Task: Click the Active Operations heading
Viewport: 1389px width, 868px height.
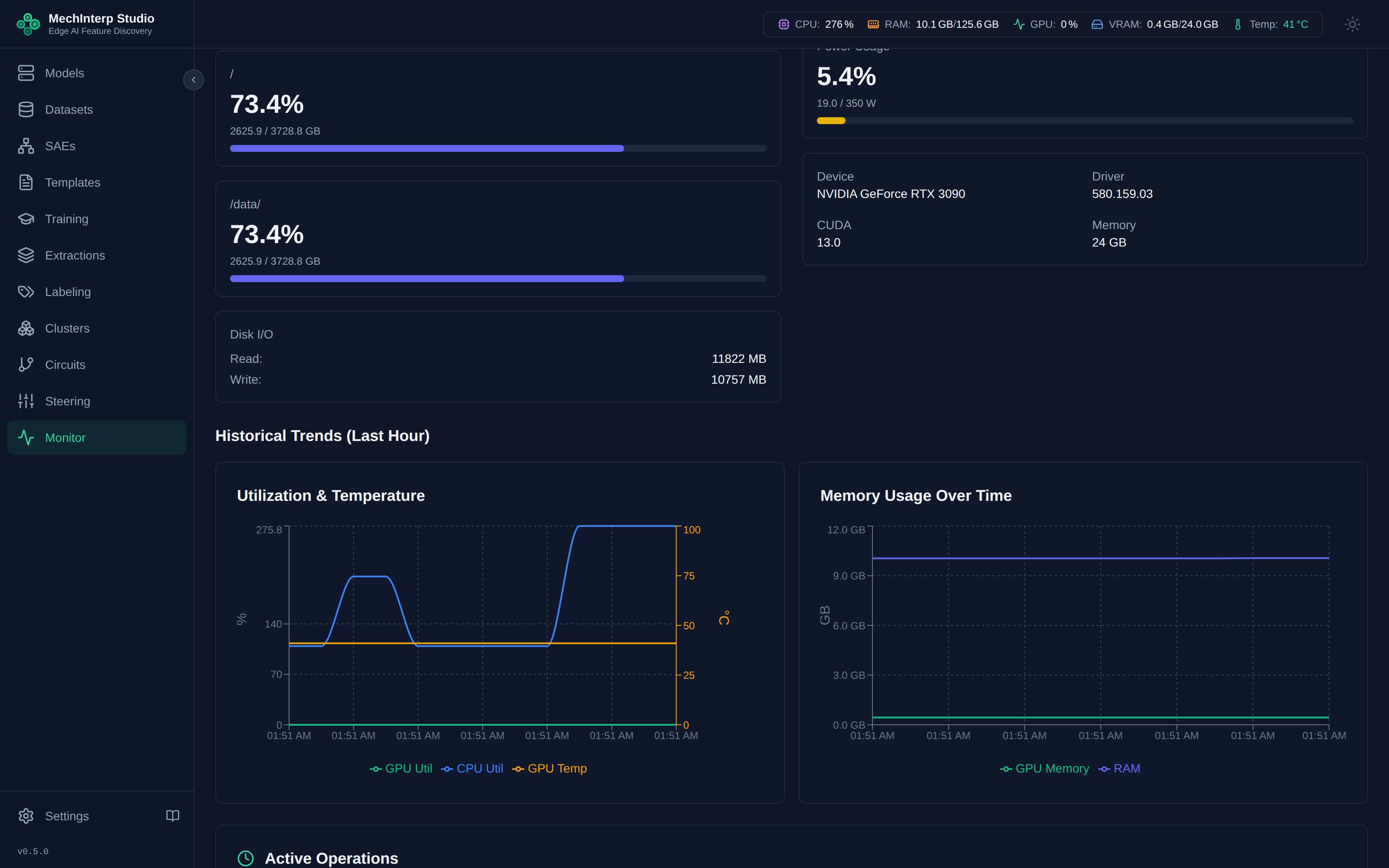Action: click(x=331, y=858)
